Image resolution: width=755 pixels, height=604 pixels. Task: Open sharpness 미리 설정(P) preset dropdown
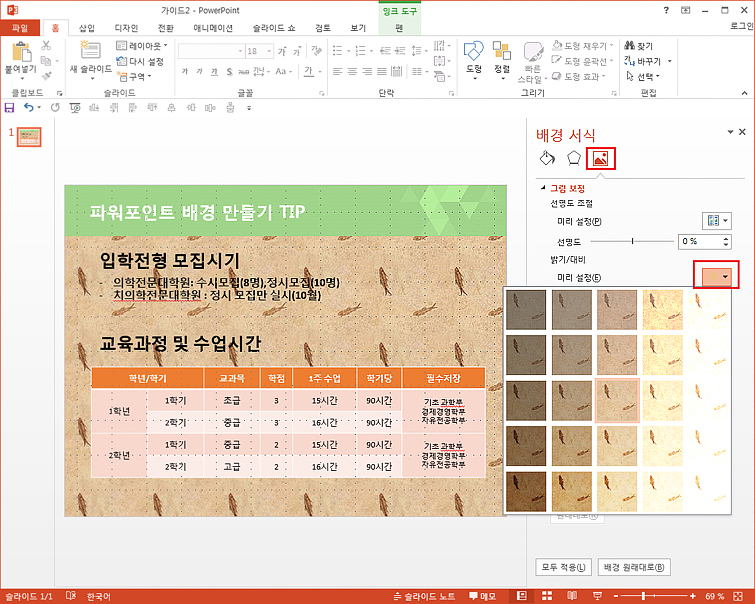pos(716,221)
